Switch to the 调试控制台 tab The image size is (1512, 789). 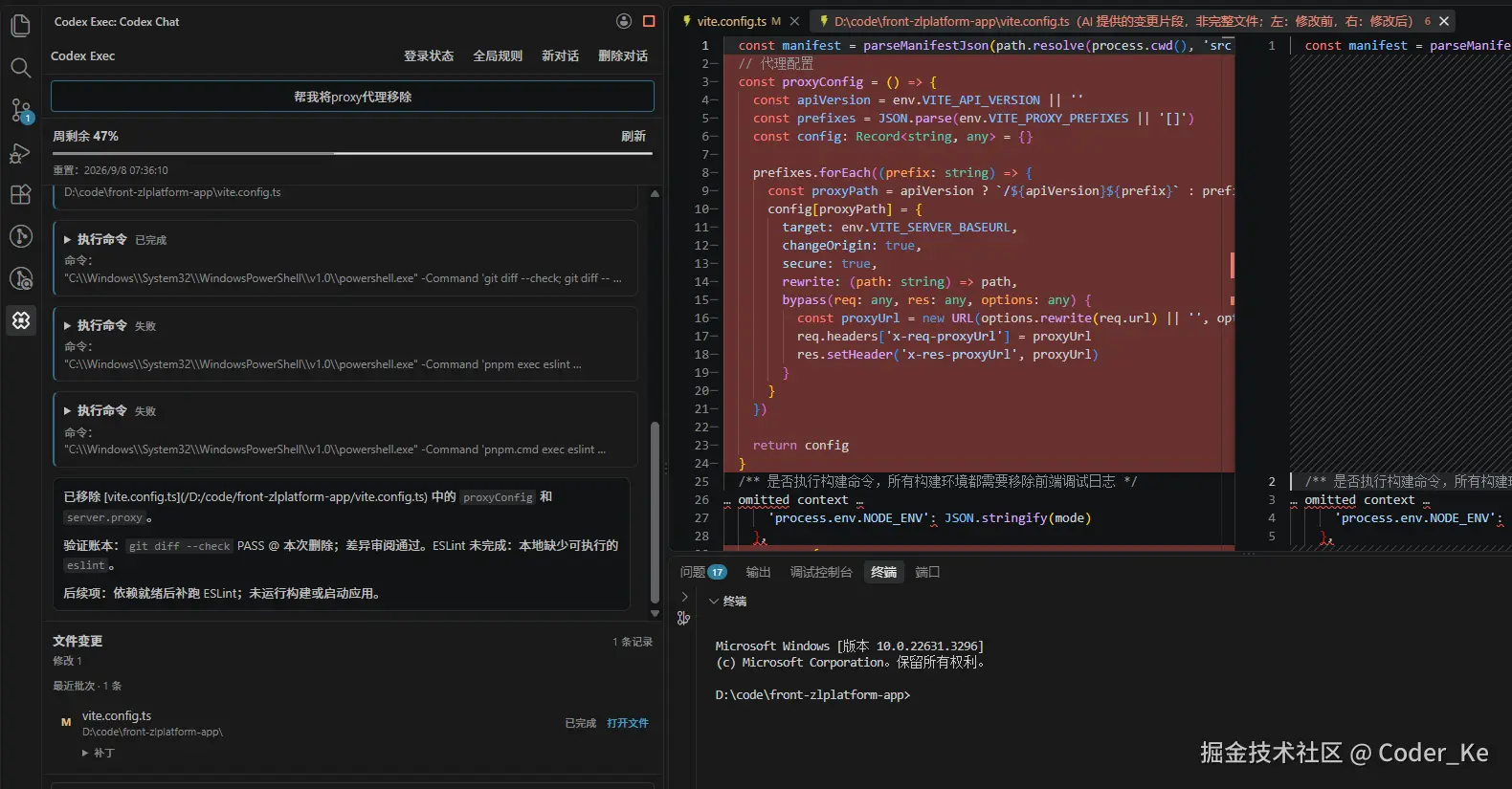tap(821, 572)
